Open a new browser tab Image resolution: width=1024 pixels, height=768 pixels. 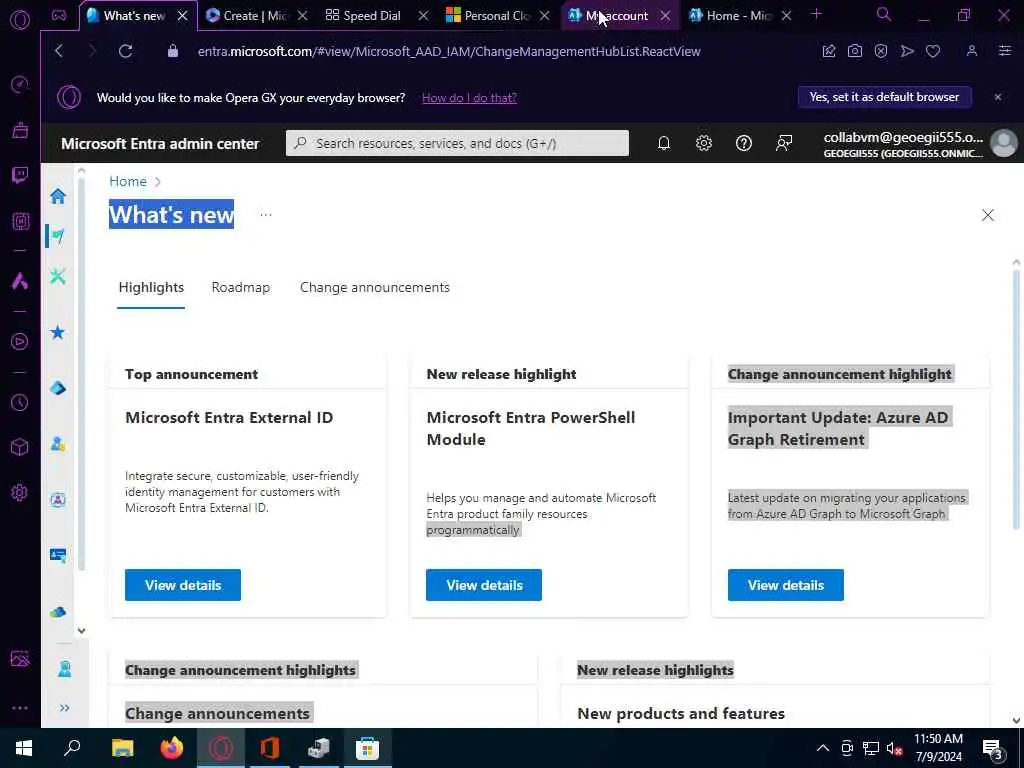click(x=816, y=14)
